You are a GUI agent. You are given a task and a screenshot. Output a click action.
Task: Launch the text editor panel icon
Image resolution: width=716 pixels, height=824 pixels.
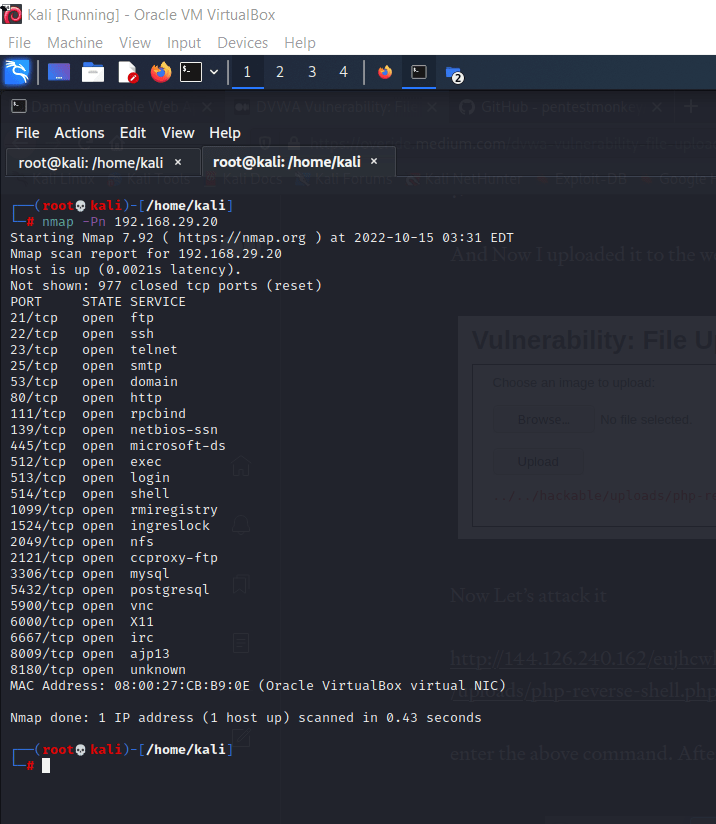click(128, 72)
